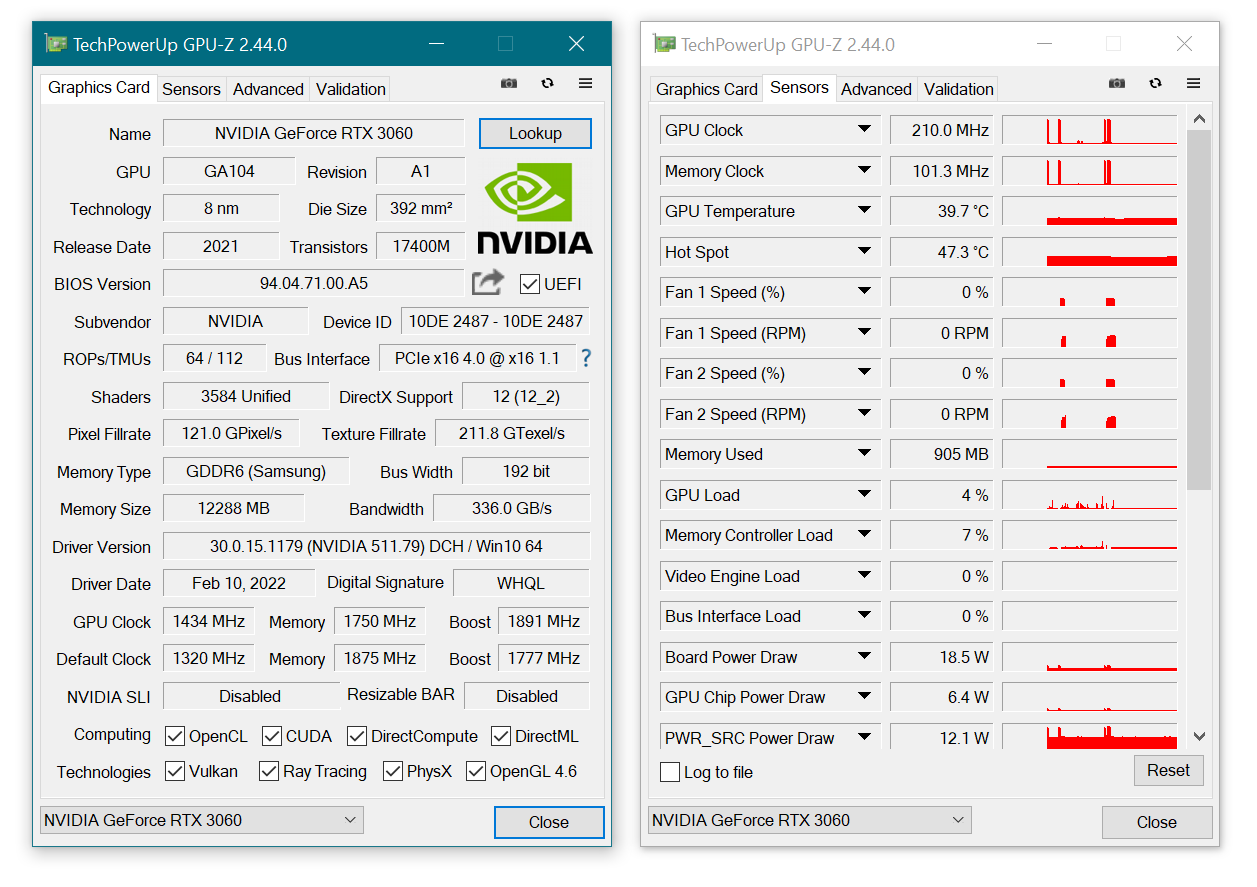Click the Bandwidth value 336.0 GB/s
Viewport: 1257px width, 887px height.
(512, 508)
